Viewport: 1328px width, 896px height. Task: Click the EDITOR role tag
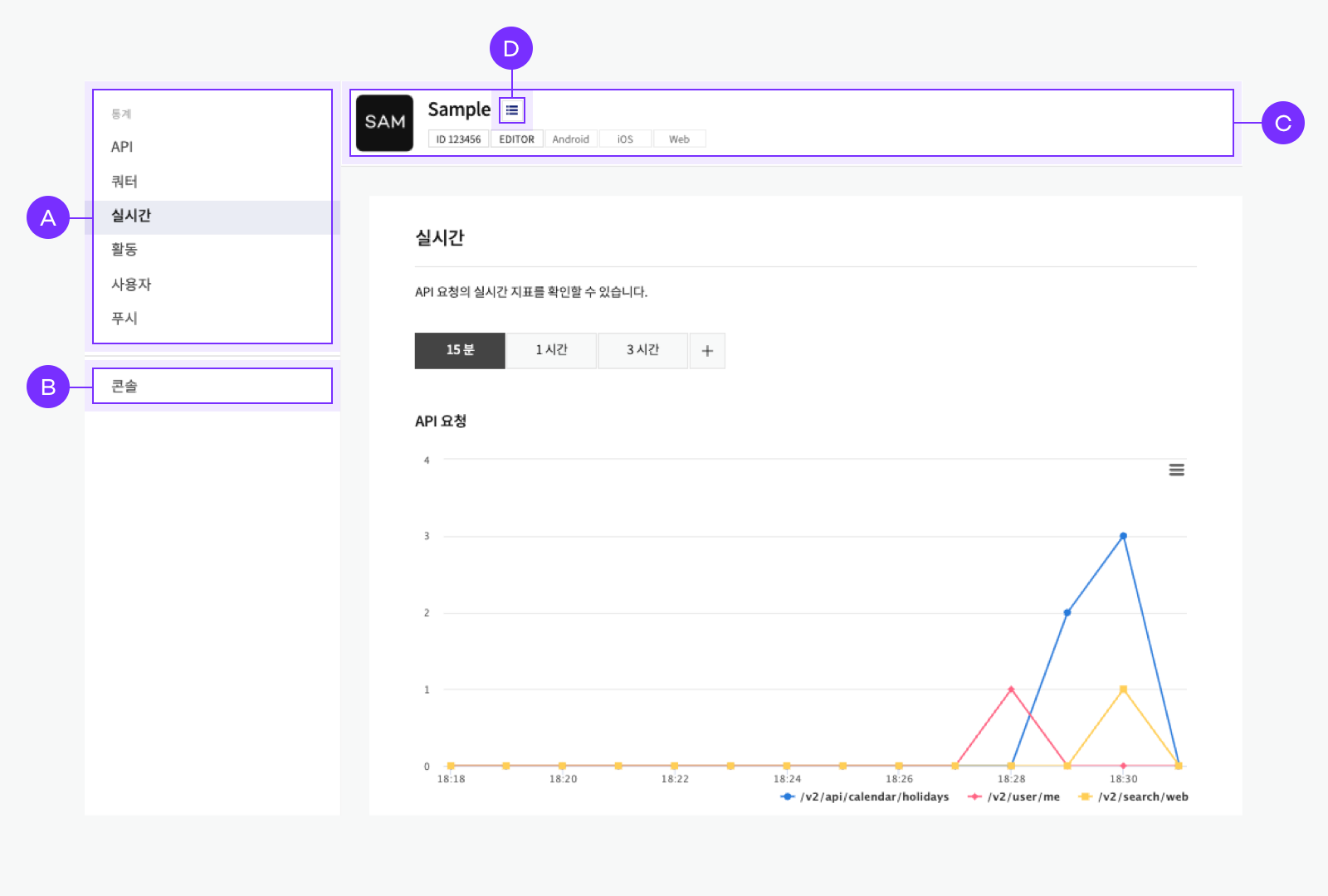pyautogui.click(x=516, y=139)
